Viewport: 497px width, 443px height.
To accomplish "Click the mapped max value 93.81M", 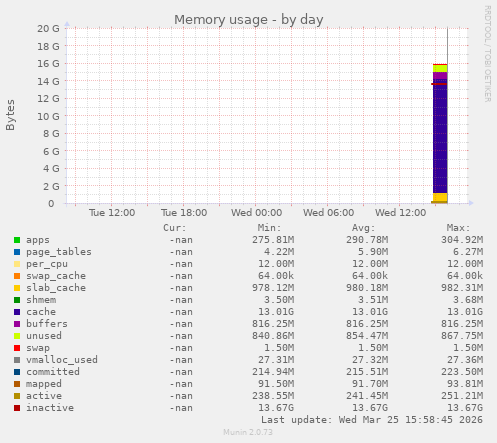I will click(465, 384).
